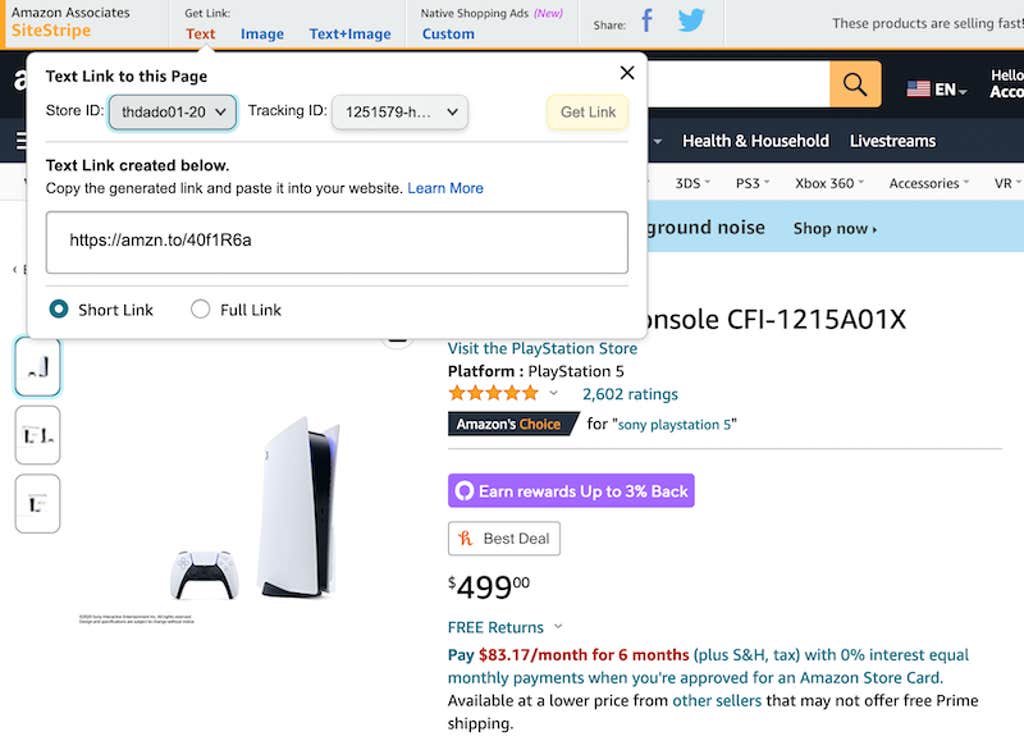Switch to Text+Image link option
The height and width of the screenshot is (741, 1024).
tap(350, 34)
